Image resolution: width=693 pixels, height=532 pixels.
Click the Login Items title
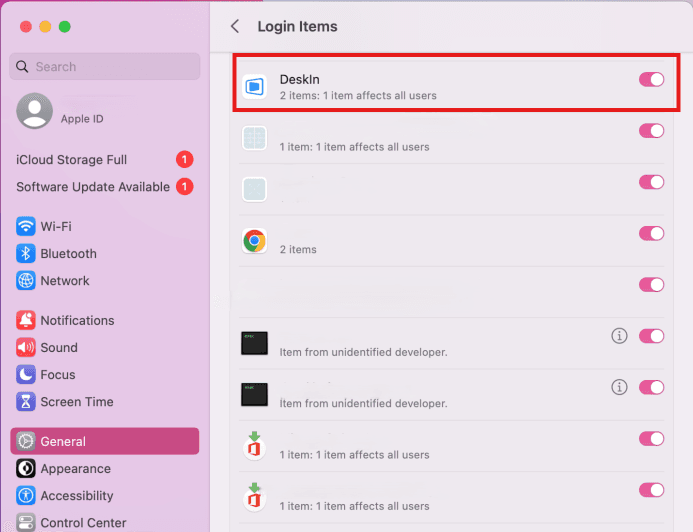pyautogui.click(x=297, y=27)
